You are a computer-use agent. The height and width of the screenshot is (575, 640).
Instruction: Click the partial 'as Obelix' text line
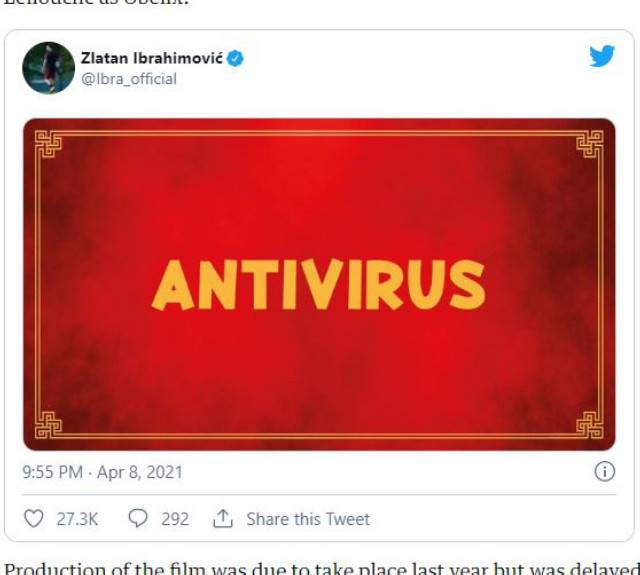pos(96,3)
